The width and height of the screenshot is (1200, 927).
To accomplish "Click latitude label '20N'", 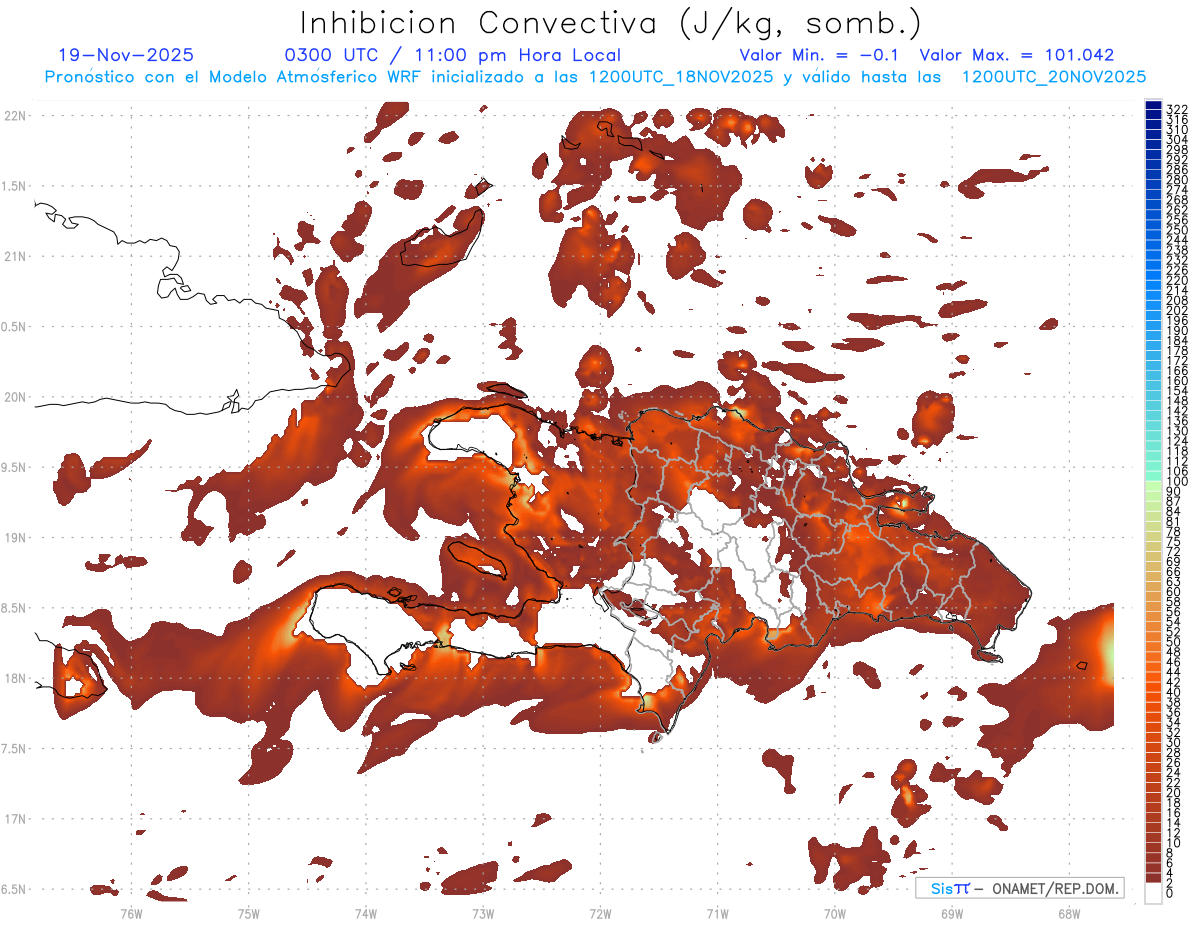I will (x=14, y=397).
